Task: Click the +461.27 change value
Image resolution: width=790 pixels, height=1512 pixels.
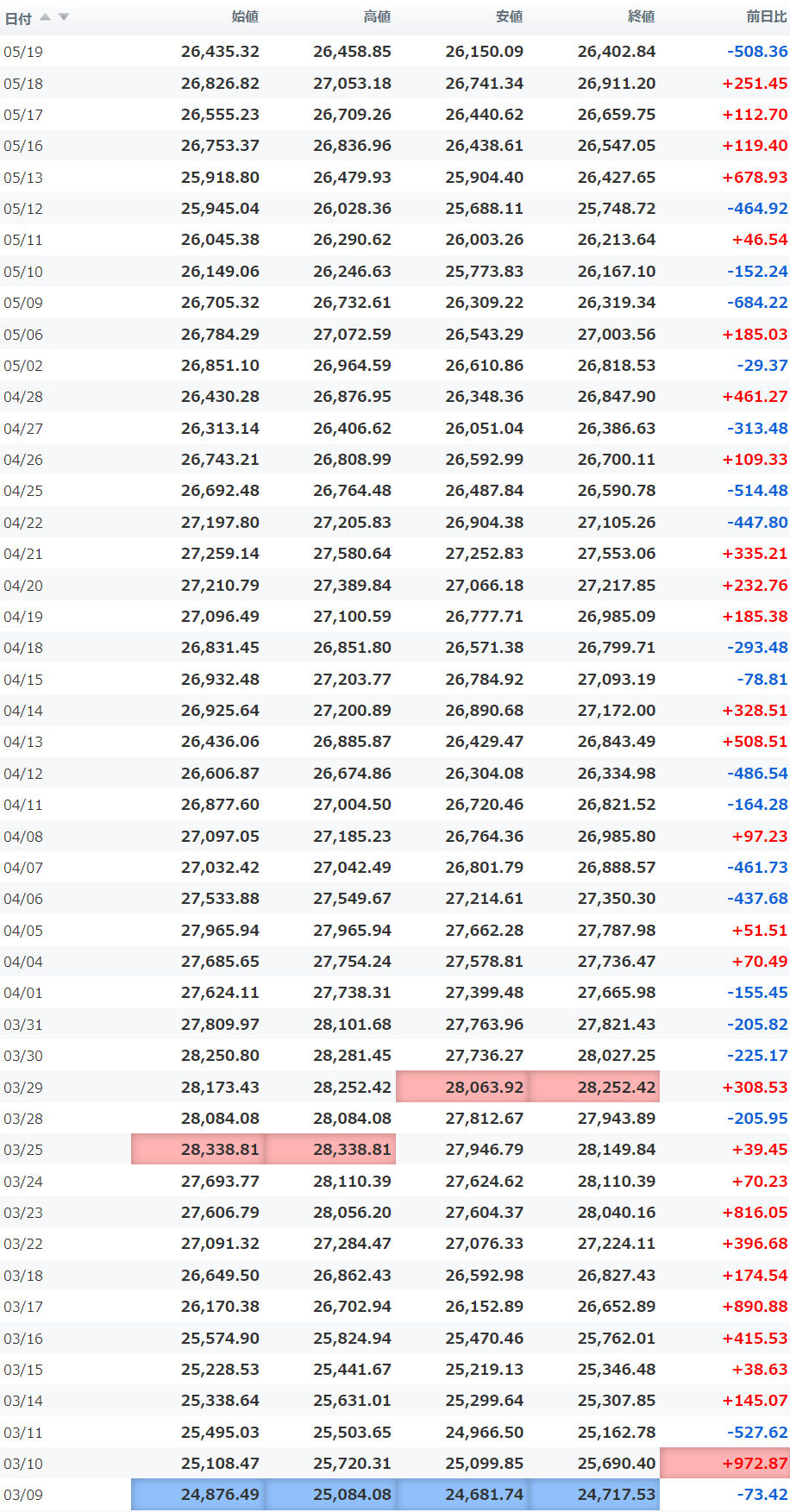Action: point(755,397)
